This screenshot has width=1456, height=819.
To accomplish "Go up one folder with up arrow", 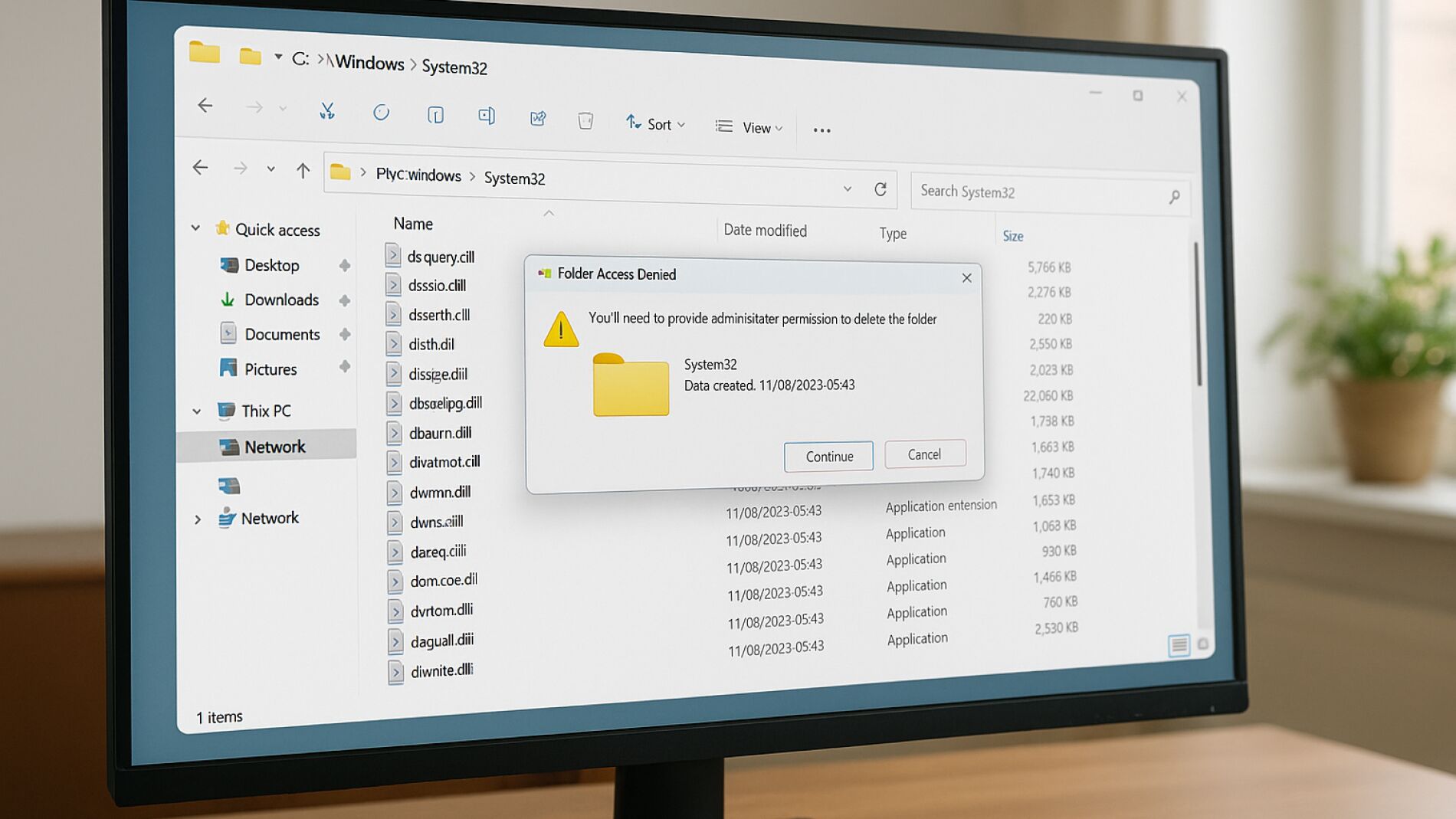I will pyautogui.click(x=303, y=171).
